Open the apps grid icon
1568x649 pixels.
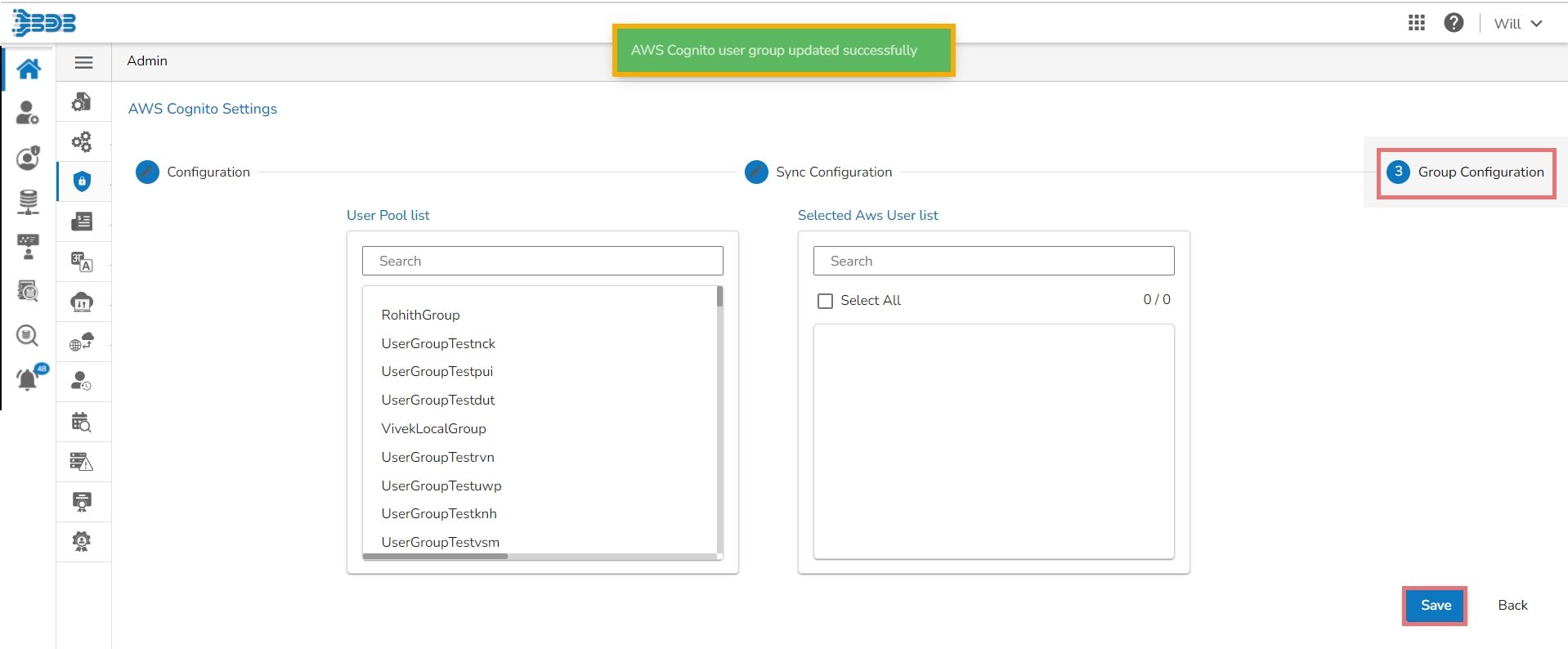pos(1417,23)
